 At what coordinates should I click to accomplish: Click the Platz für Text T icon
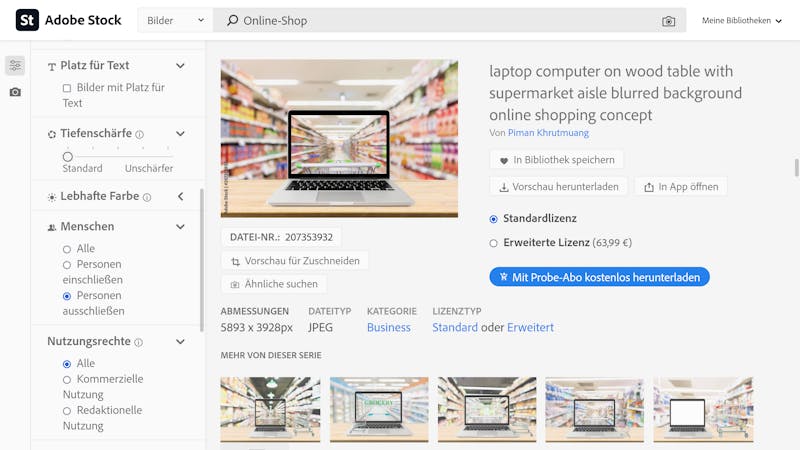pyautogui.click(x=52, y=66)
